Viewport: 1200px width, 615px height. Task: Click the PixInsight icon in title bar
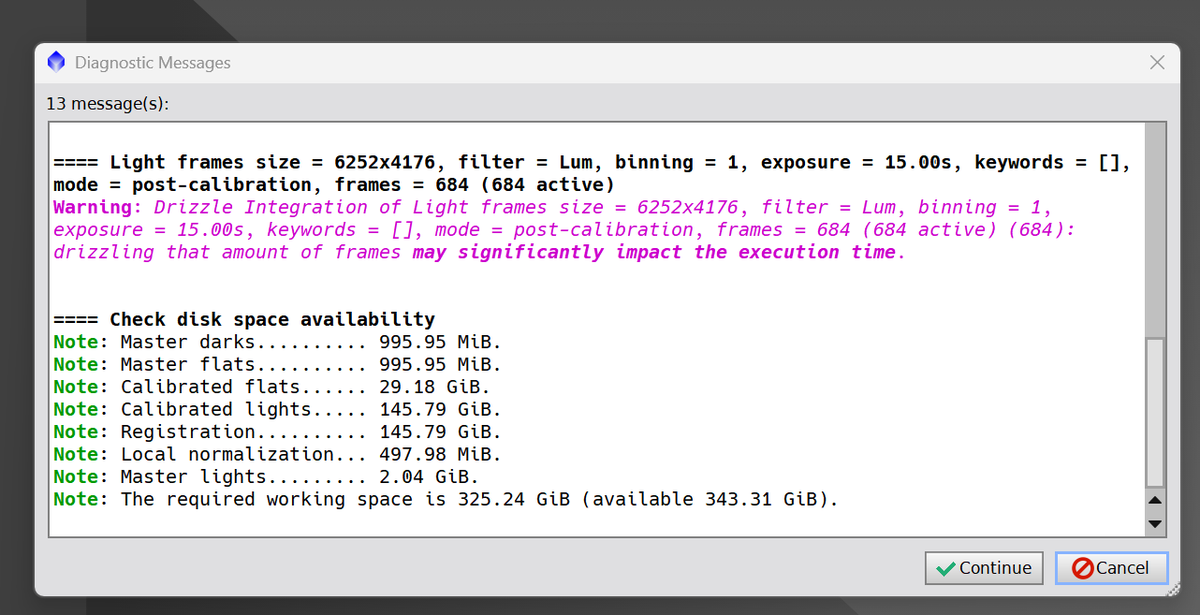point(56,62)
